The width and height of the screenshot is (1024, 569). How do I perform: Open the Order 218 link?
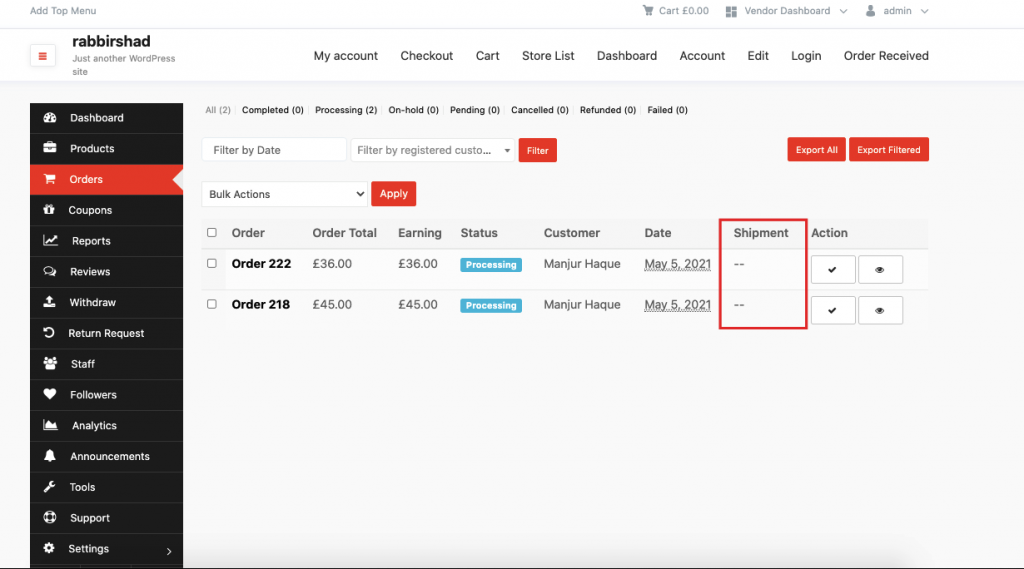(x=261, y=304)
